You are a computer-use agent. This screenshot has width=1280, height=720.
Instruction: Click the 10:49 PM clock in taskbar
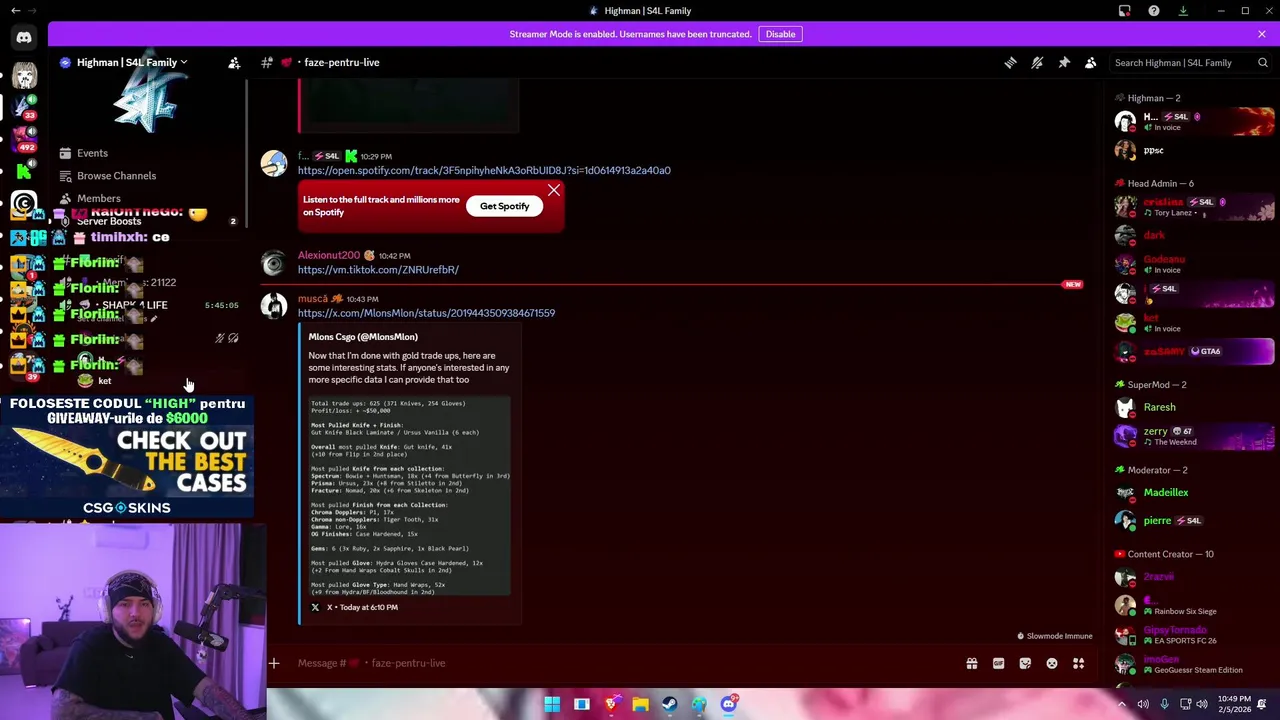pyautogui.click(x=1235, y=704)
